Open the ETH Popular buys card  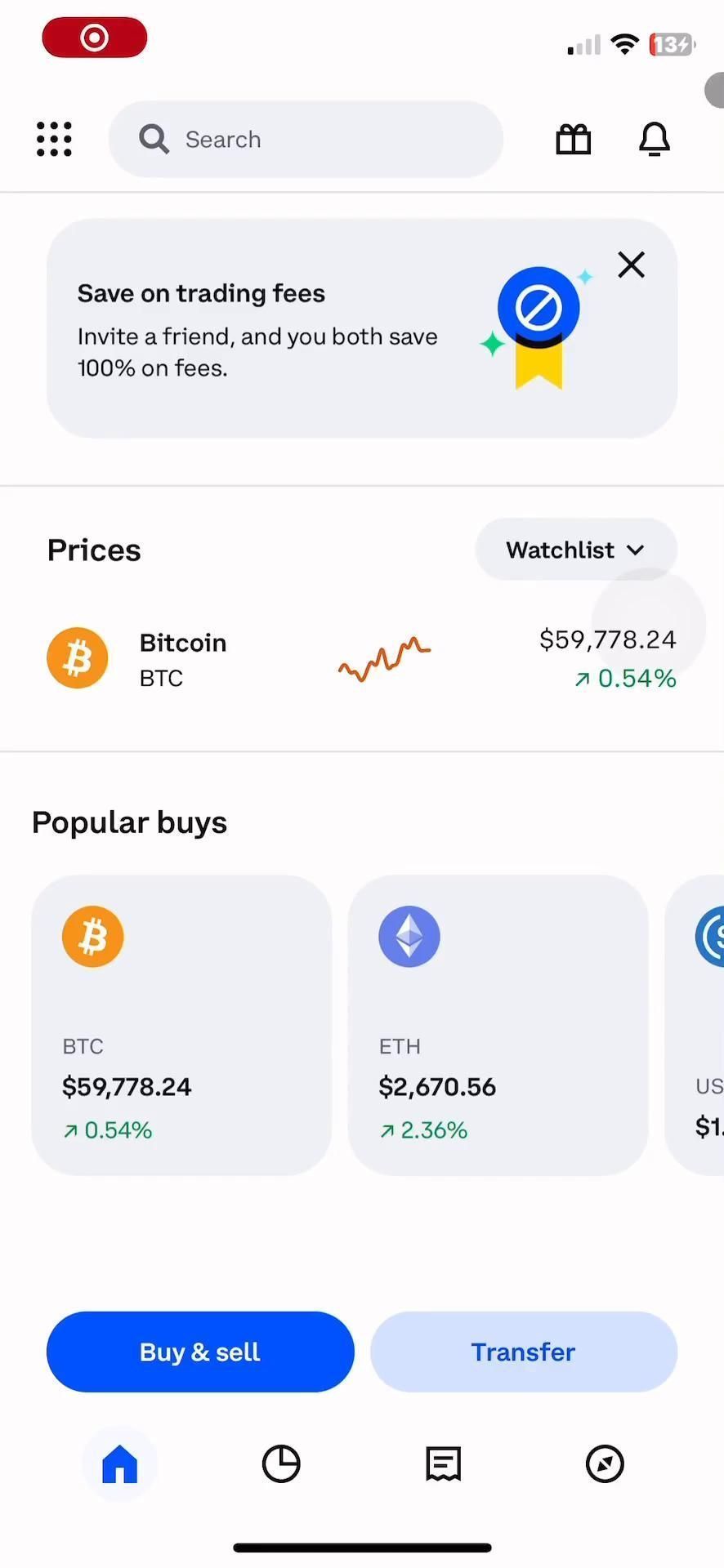498,1025
